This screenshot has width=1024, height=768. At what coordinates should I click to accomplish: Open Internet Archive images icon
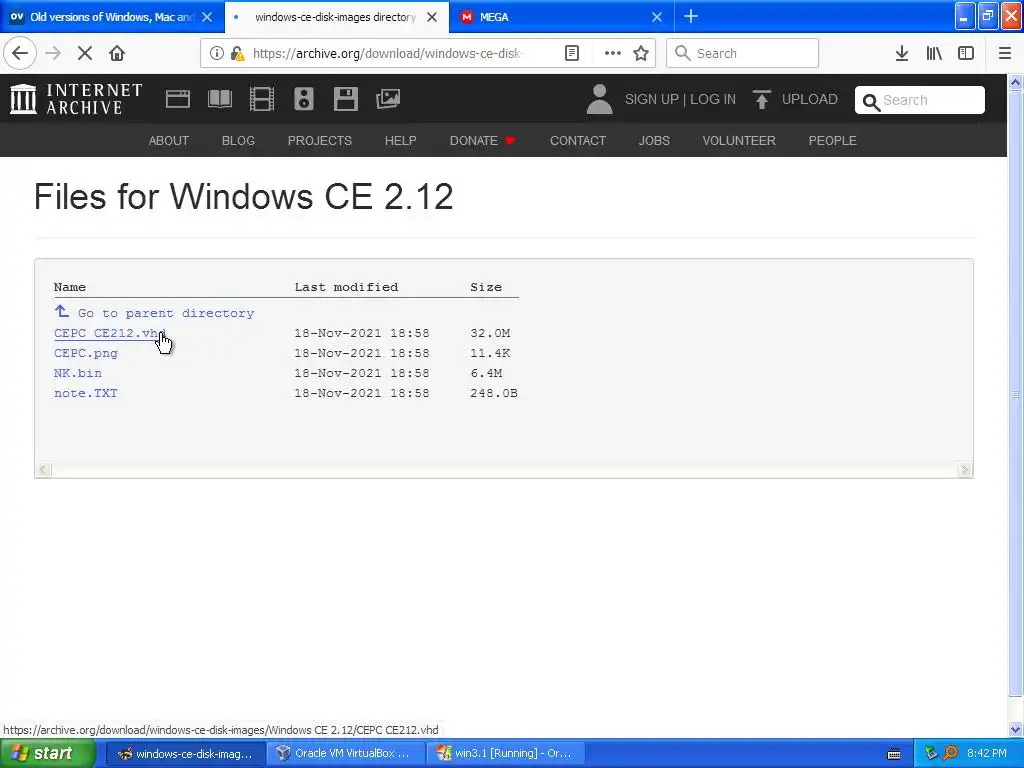tap(388, 99)
